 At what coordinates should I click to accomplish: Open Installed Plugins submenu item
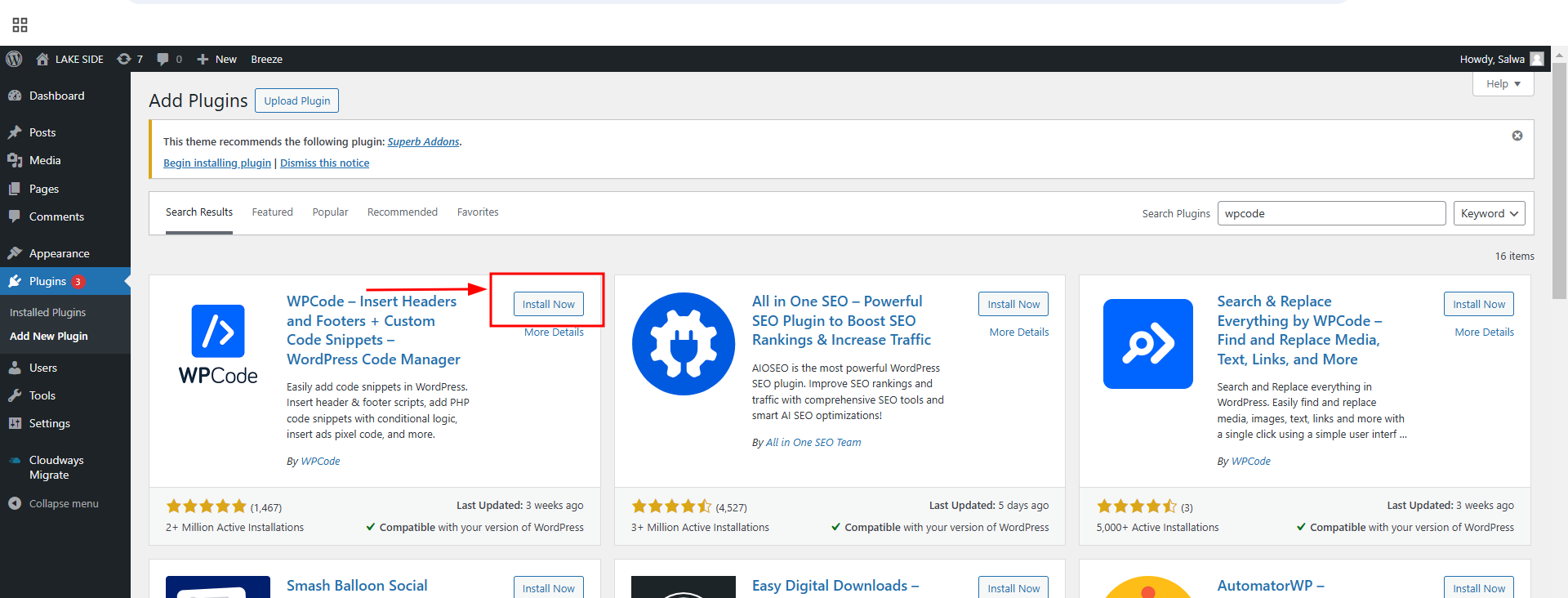[47, 312]
